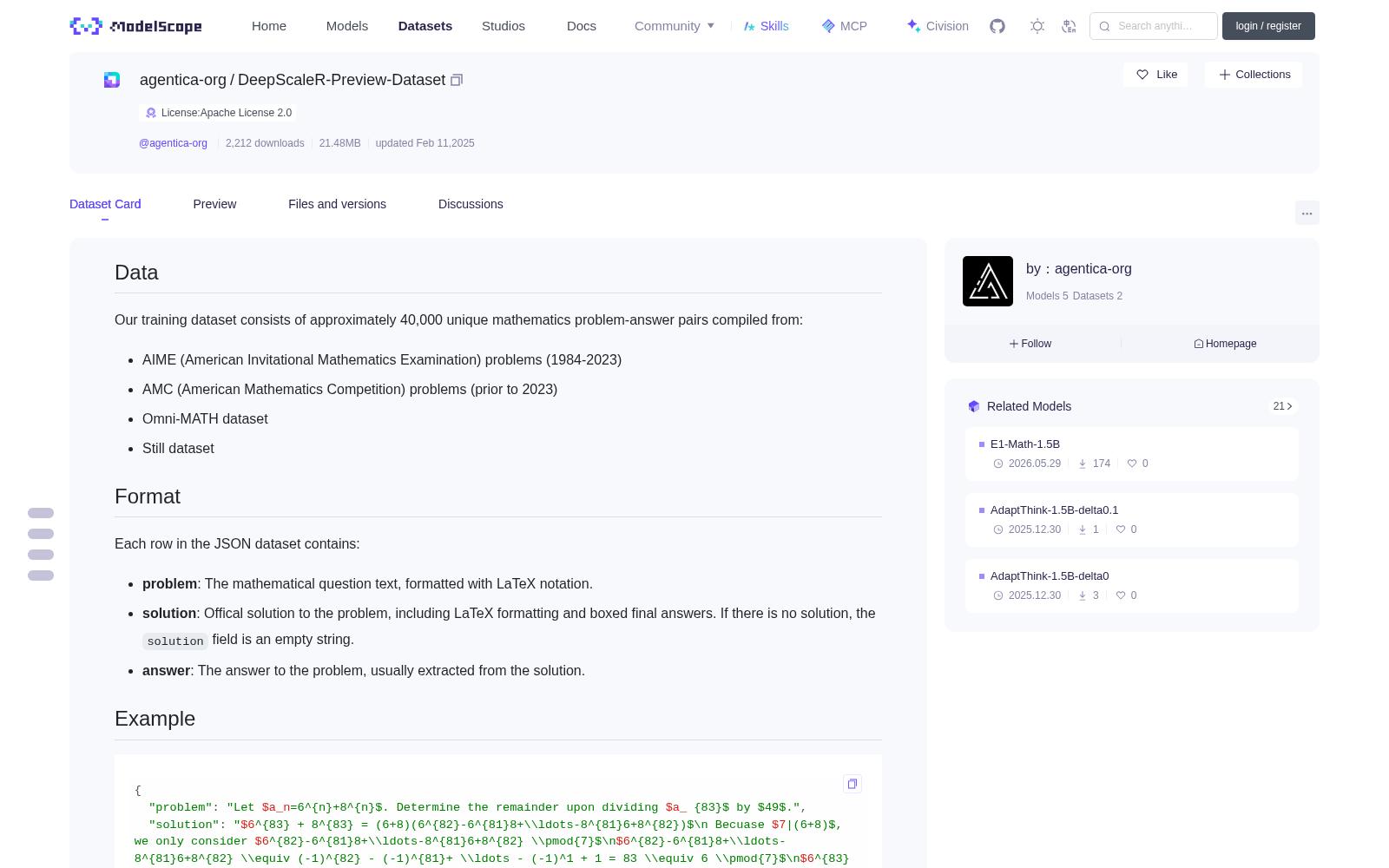Screen dimensions: 1389x868
Task: Expand Related Models list with 21 chevron
Action: pyautogui.click(x=1283, y=406)
